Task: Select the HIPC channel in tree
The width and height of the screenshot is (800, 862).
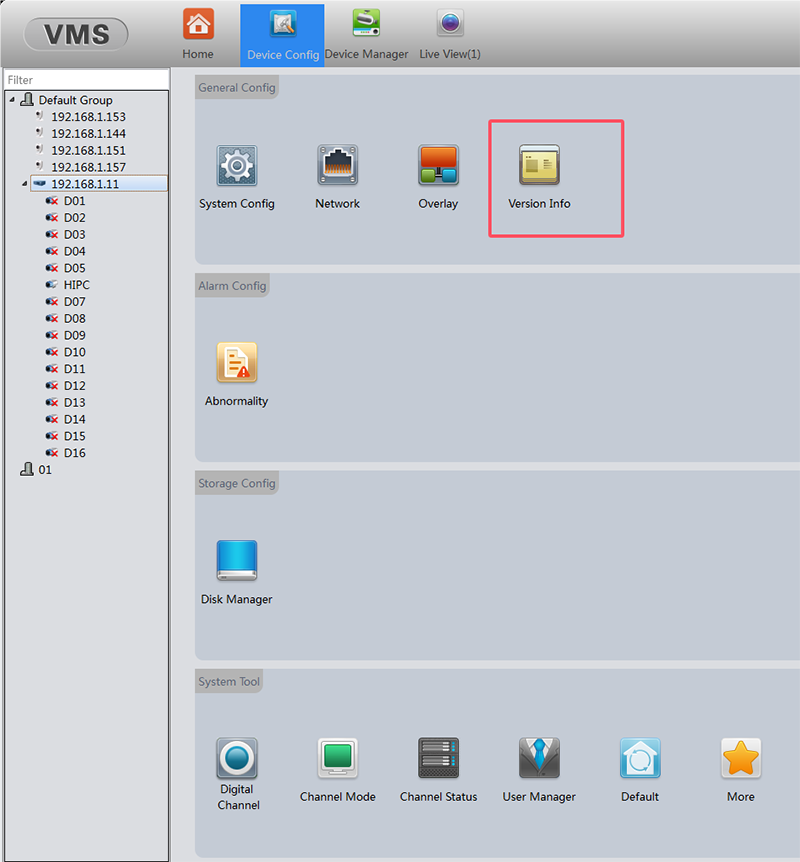Action: [x=76, y=285]
